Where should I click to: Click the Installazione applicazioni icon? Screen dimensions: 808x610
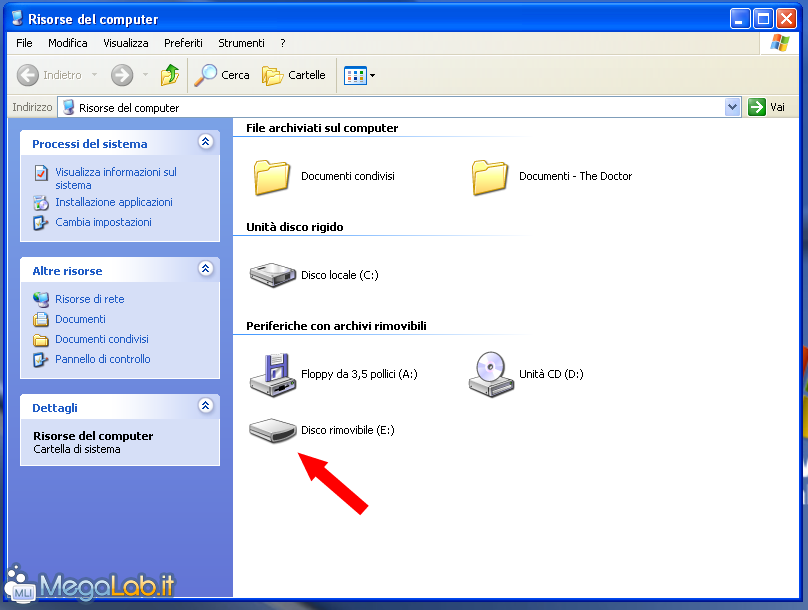tap(41, 203)
